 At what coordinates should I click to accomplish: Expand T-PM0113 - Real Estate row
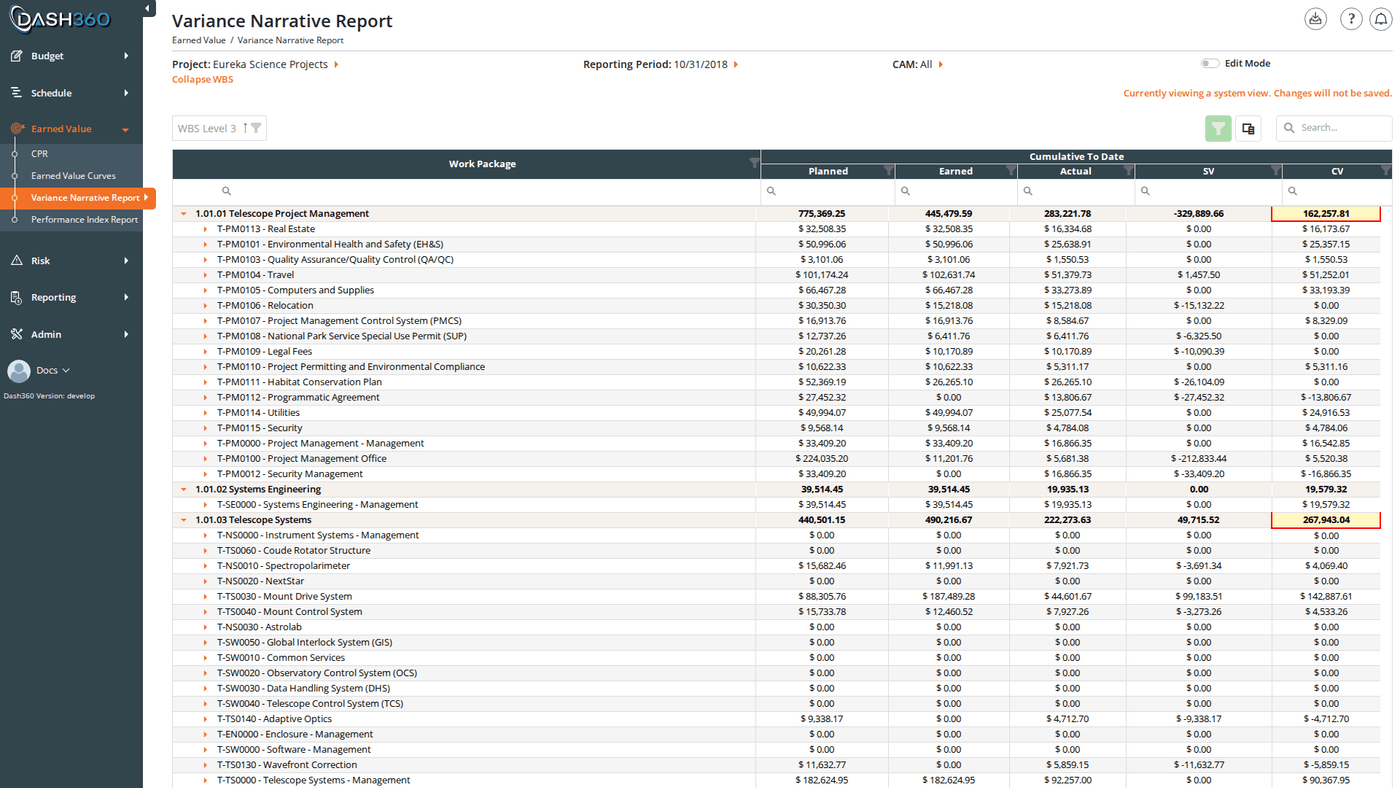click(205, 229)
